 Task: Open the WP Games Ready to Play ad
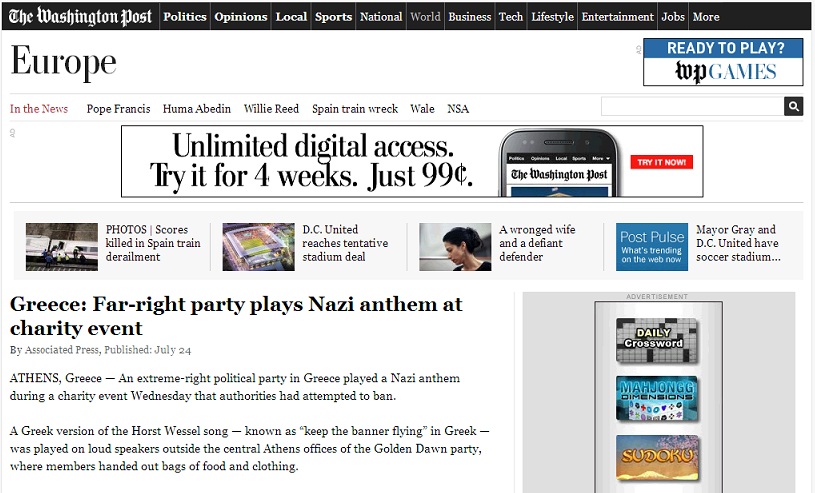pyautogui.click(x=723, y=62)
